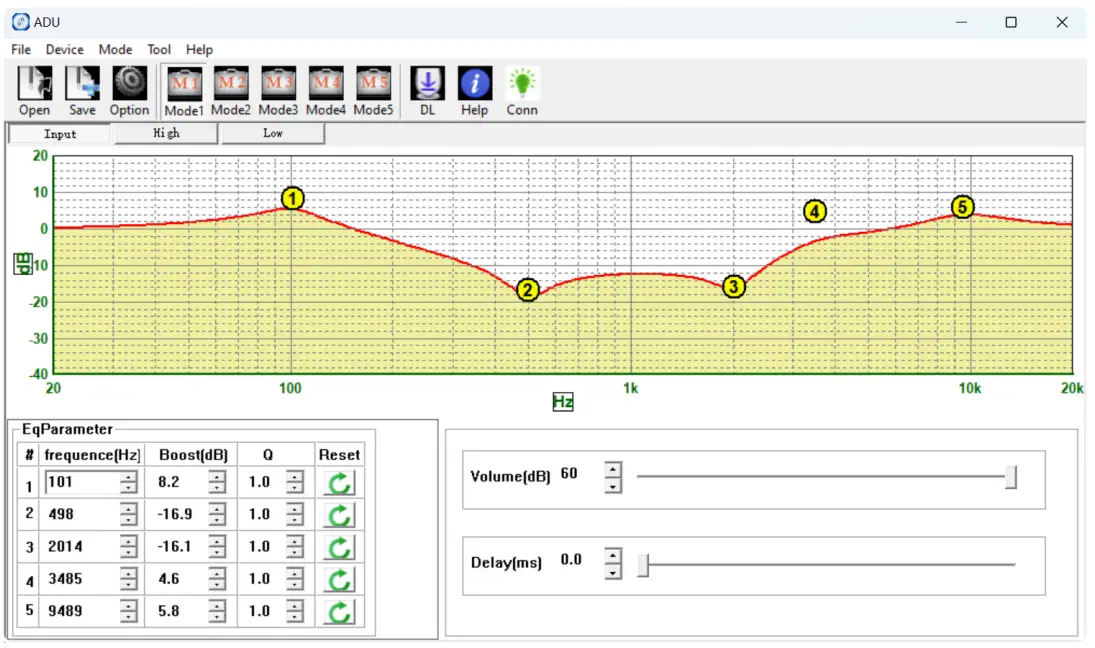Click the Delay value 0.0

[x=571, y=559]
